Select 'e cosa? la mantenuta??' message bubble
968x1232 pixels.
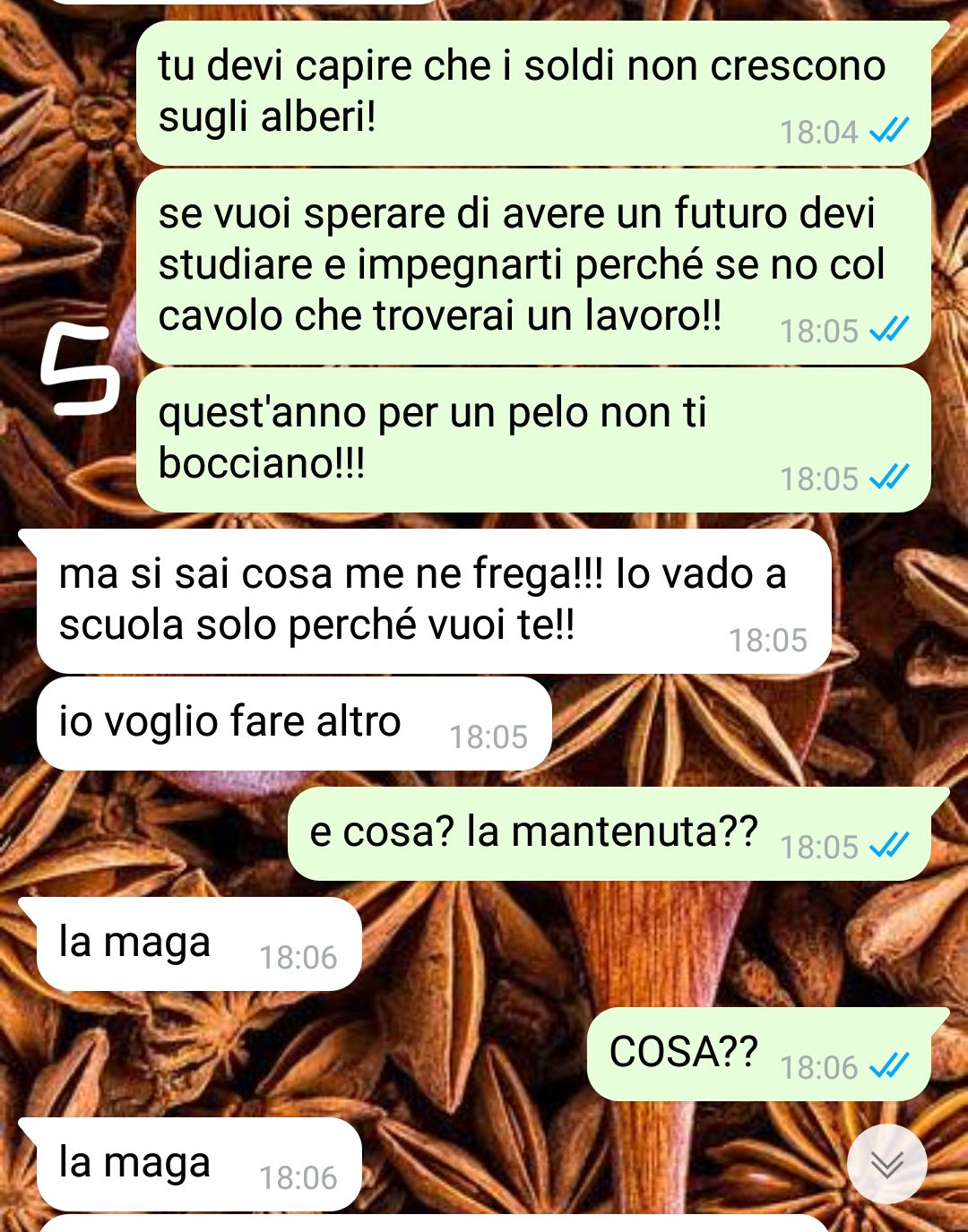click(x=618, y=833)
